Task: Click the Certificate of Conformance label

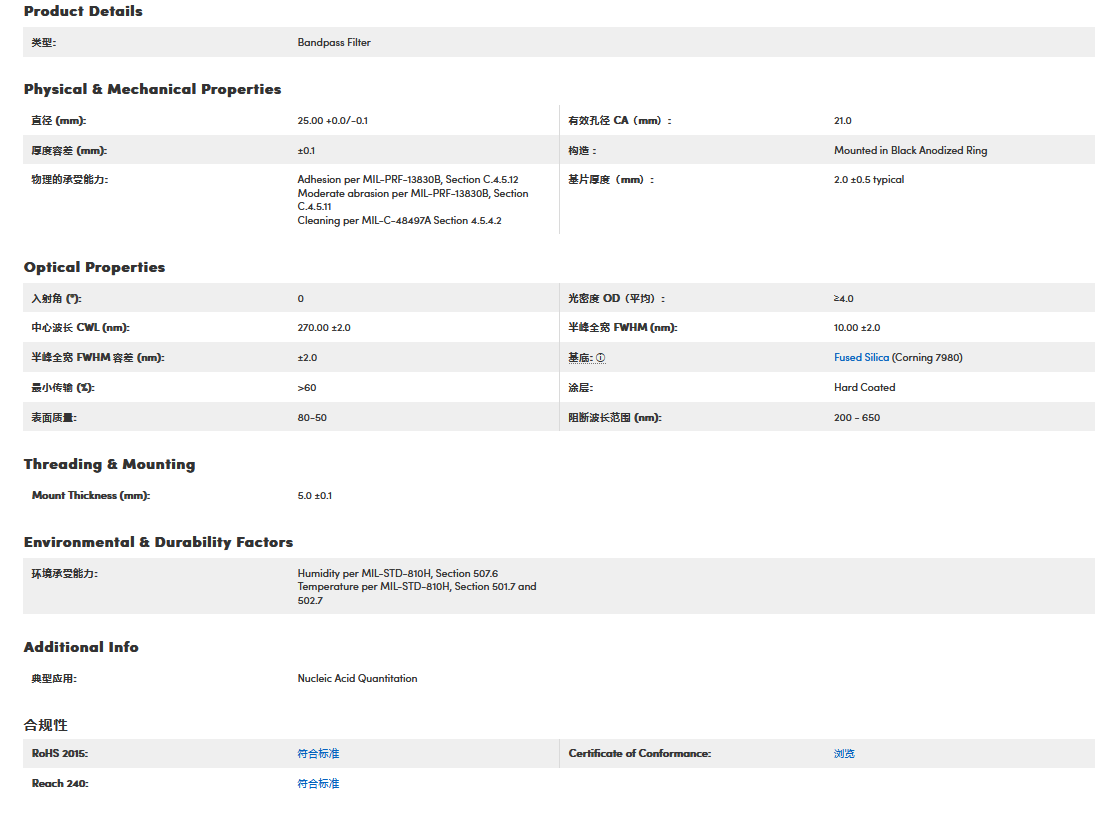Action: pos(639,754)
